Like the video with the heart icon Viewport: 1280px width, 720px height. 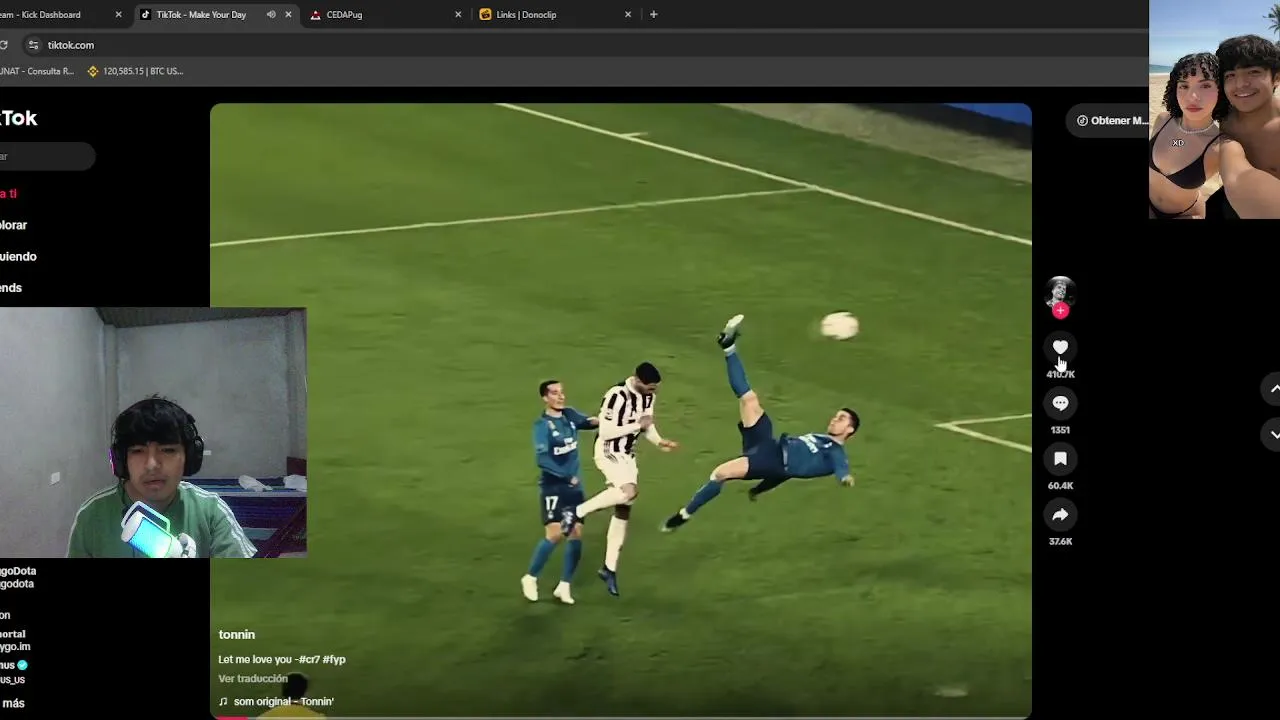1060,347
